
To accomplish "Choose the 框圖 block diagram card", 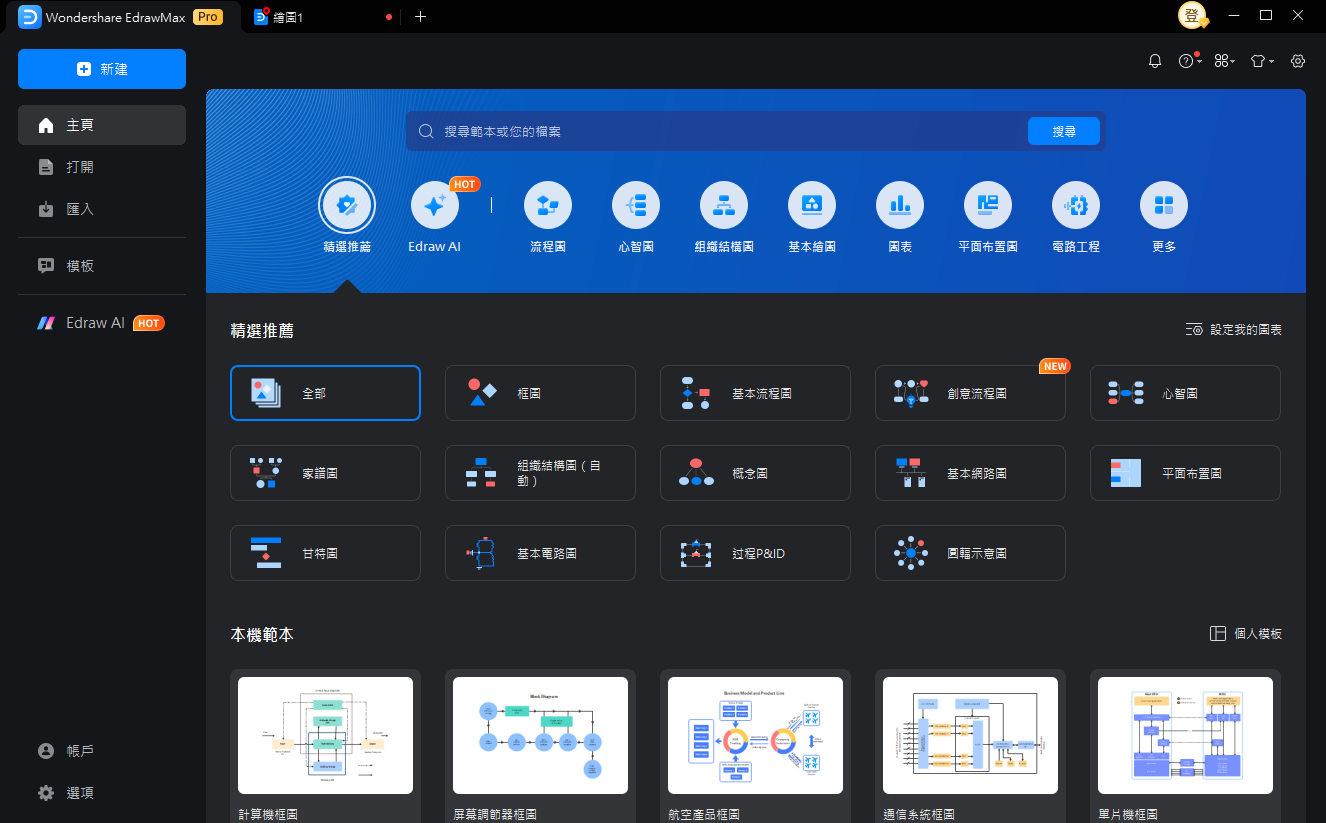I will click(x=540, y=393).
